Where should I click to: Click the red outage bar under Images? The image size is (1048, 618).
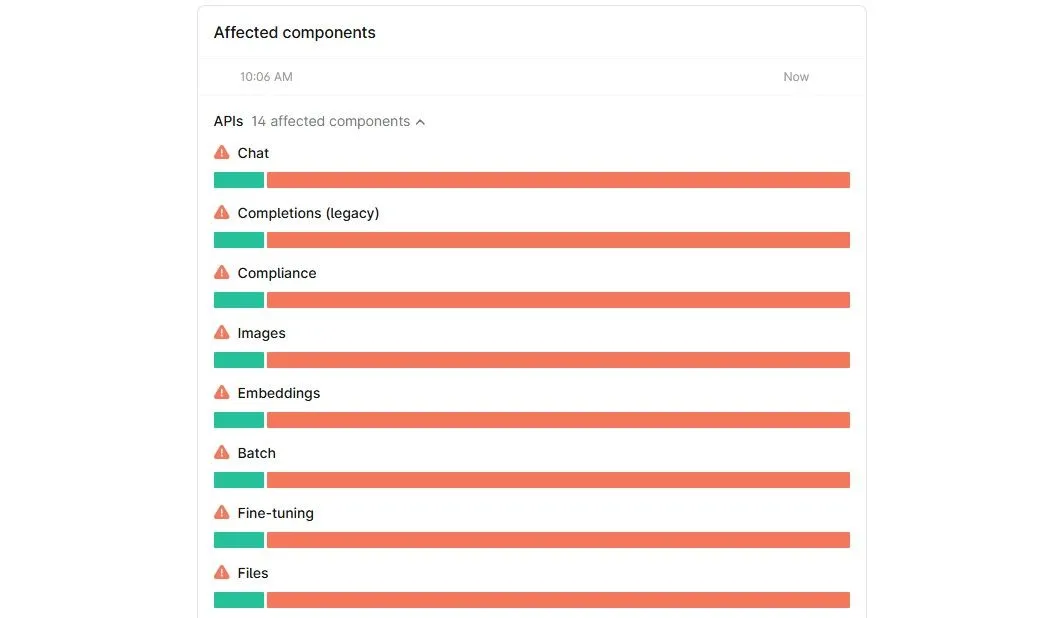(556, 359)
